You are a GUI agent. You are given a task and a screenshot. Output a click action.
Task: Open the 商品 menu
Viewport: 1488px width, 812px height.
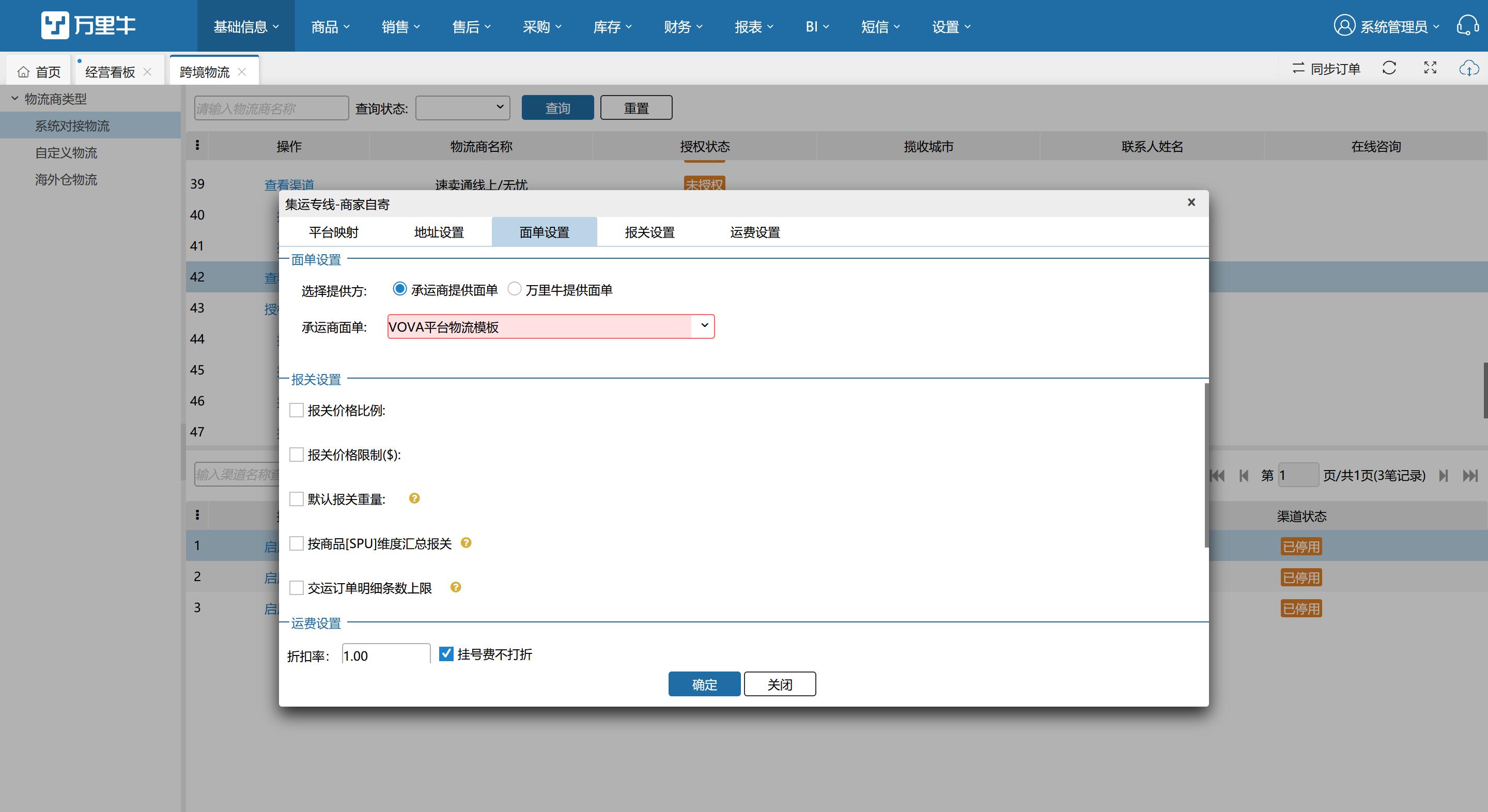[331, 26]
